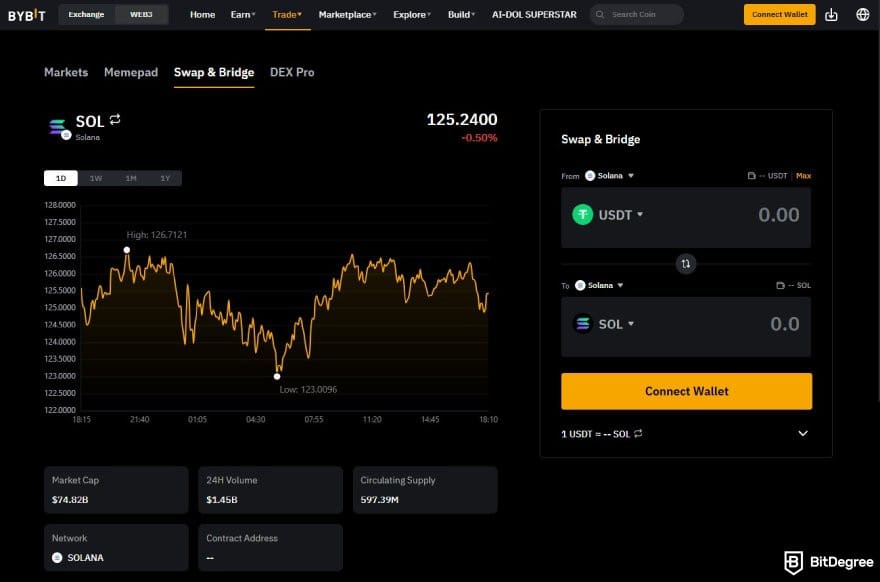The image size is (880, 582).
Task: Click the wallet icon next to SOL balance
Action: click(x=780, y=285)
